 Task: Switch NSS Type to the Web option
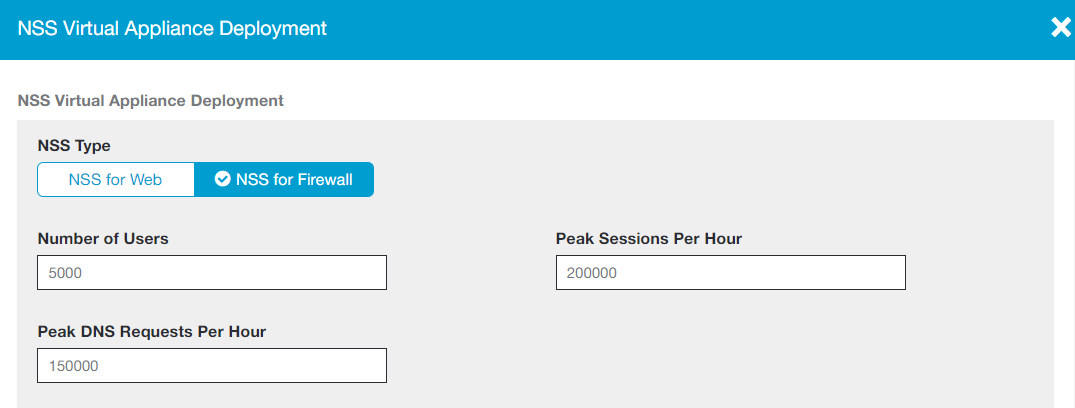(x=115, y=180)
